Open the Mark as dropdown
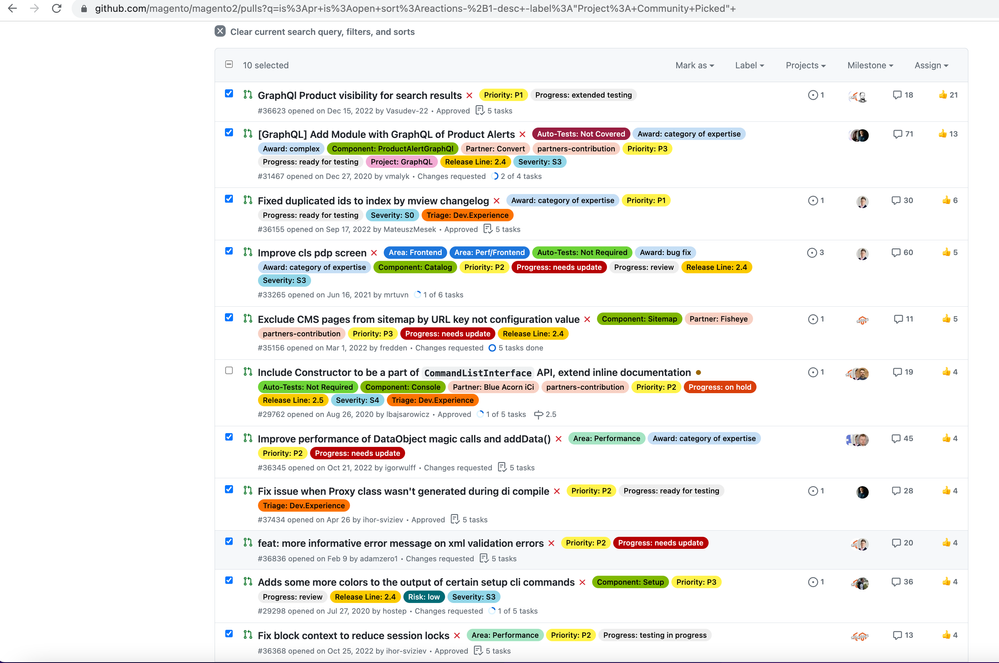Screen dimensions: 999x663 tap(694, 66)
